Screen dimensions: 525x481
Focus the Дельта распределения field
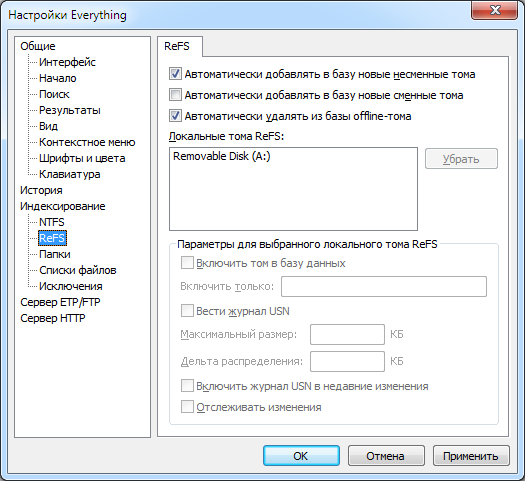point(347,362)
